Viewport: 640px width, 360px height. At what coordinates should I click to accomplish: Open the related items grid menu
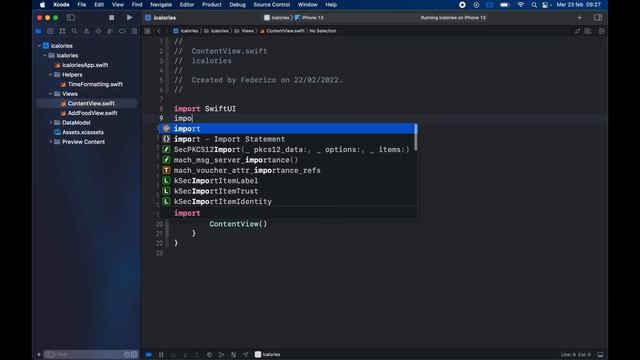click(x=147, y=31)
